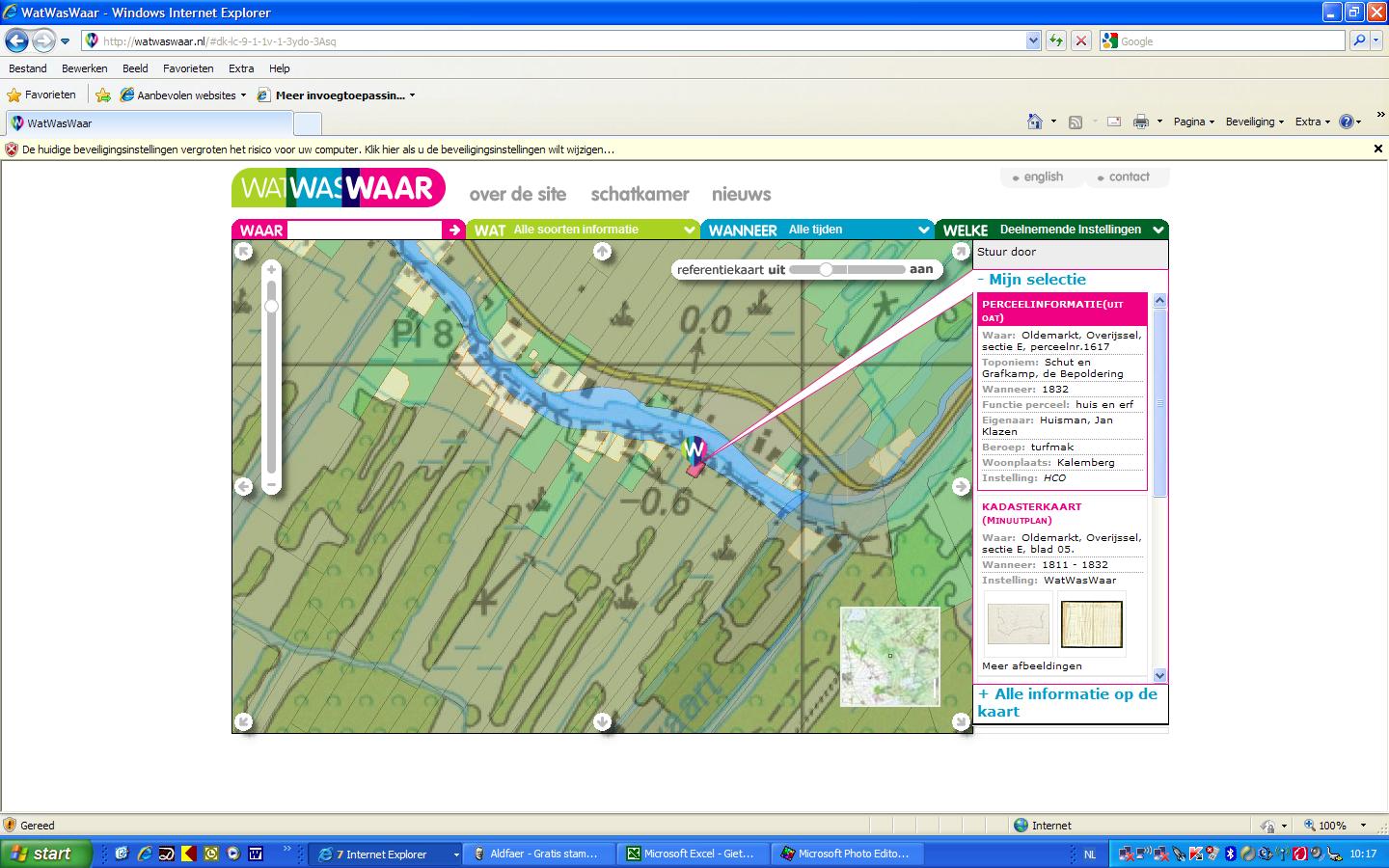This screenshot has height=868, width=1389.
Task: Open the Help menu
Action: tap(280, 68)
